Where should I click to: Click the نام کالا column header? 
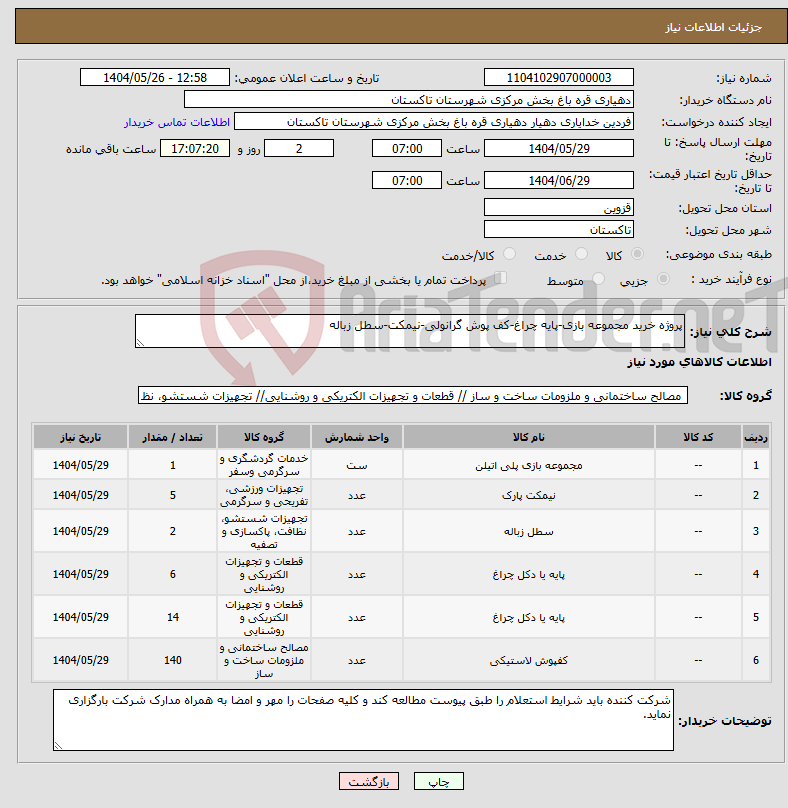[529, 437]
